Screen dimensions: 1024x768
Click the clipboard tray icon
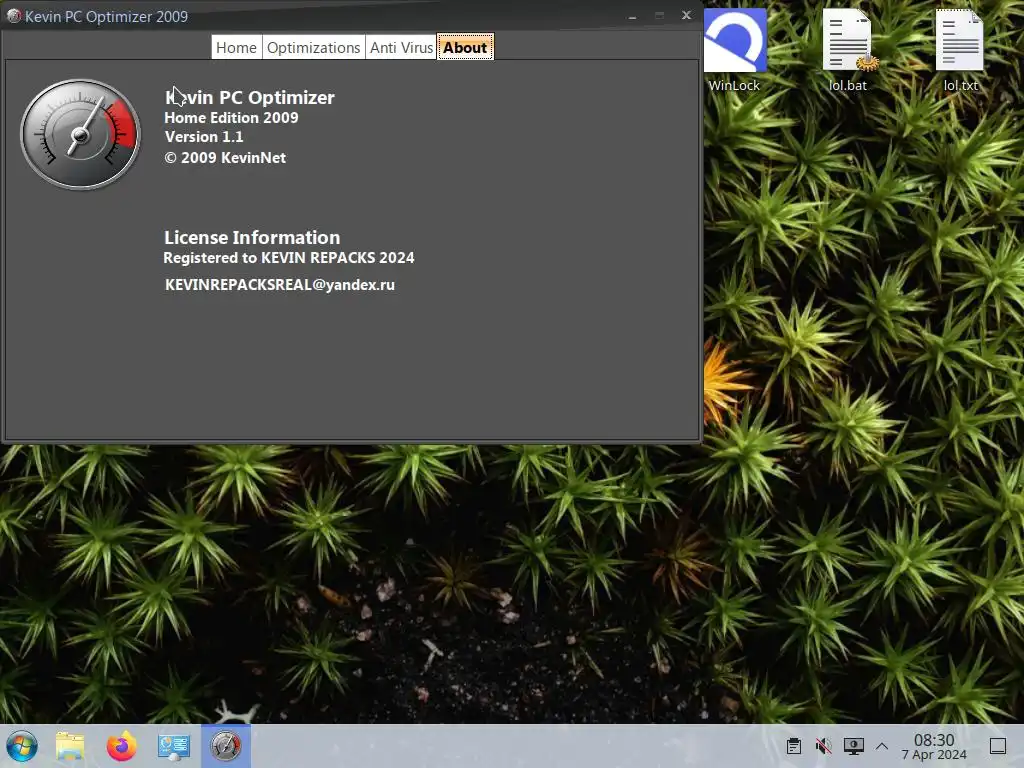click(794, 746)
